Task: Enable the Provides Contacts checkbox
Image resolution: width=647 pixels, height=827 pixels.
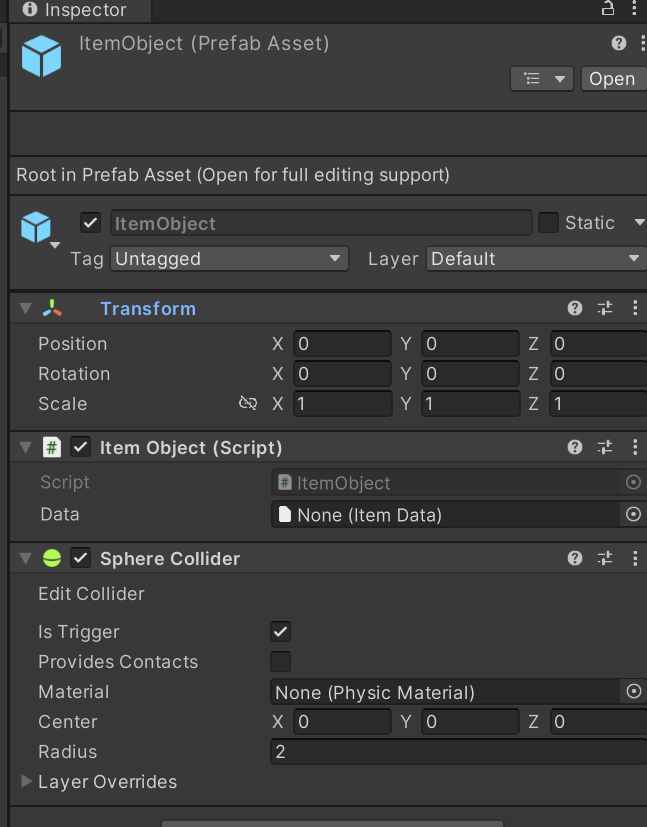Action: point(280,661)
